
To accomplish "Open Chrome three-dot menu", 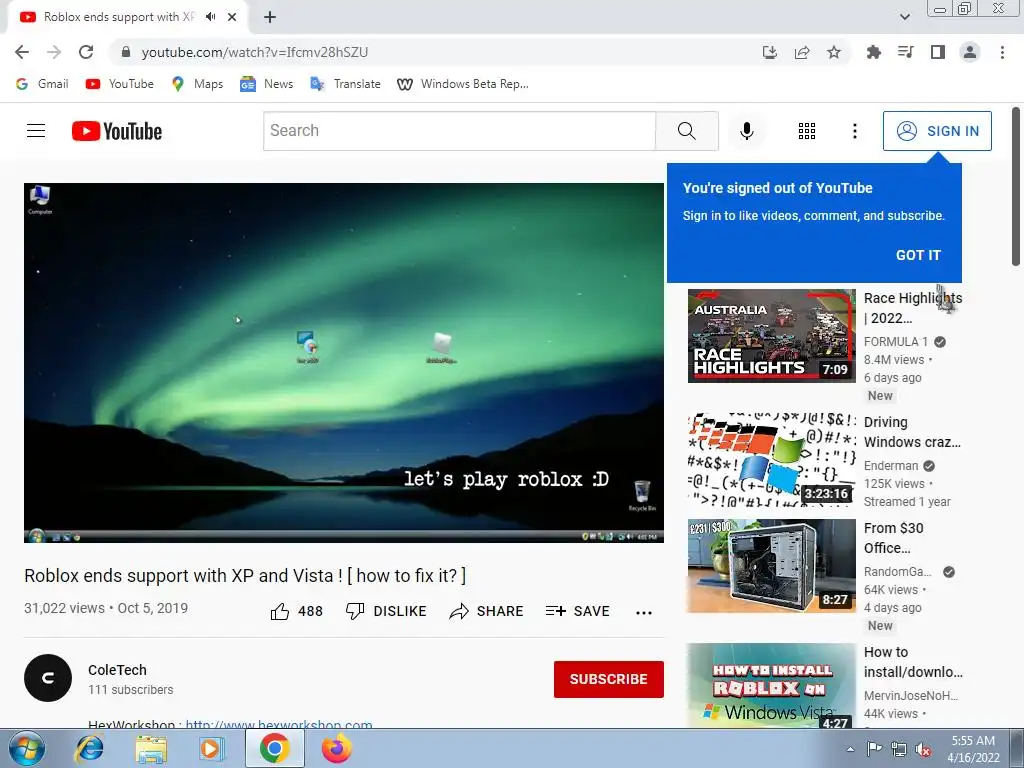I will [x=1002, y=52].
